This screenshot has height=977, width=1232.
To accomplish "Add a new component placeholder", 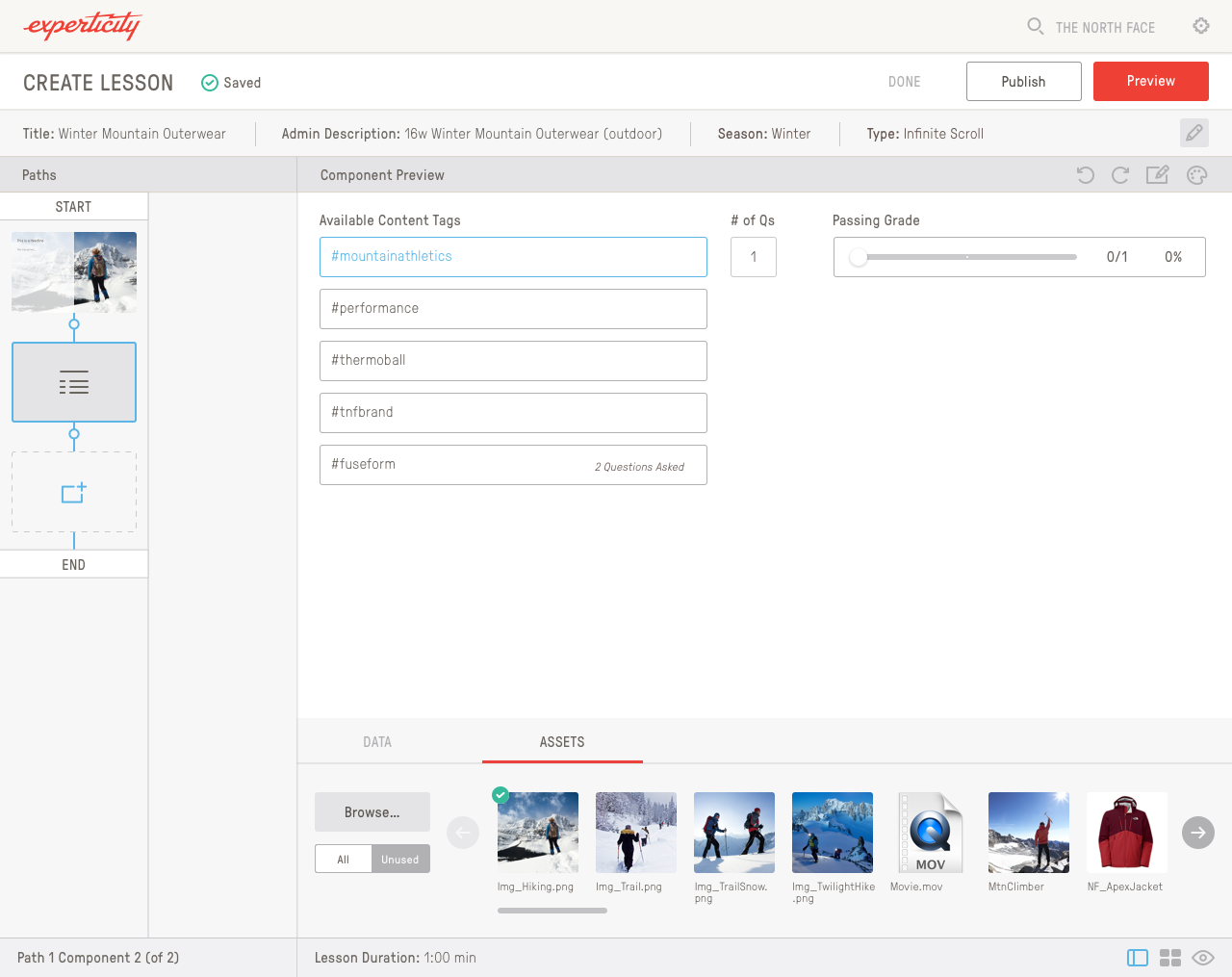I will click(74, 492).
